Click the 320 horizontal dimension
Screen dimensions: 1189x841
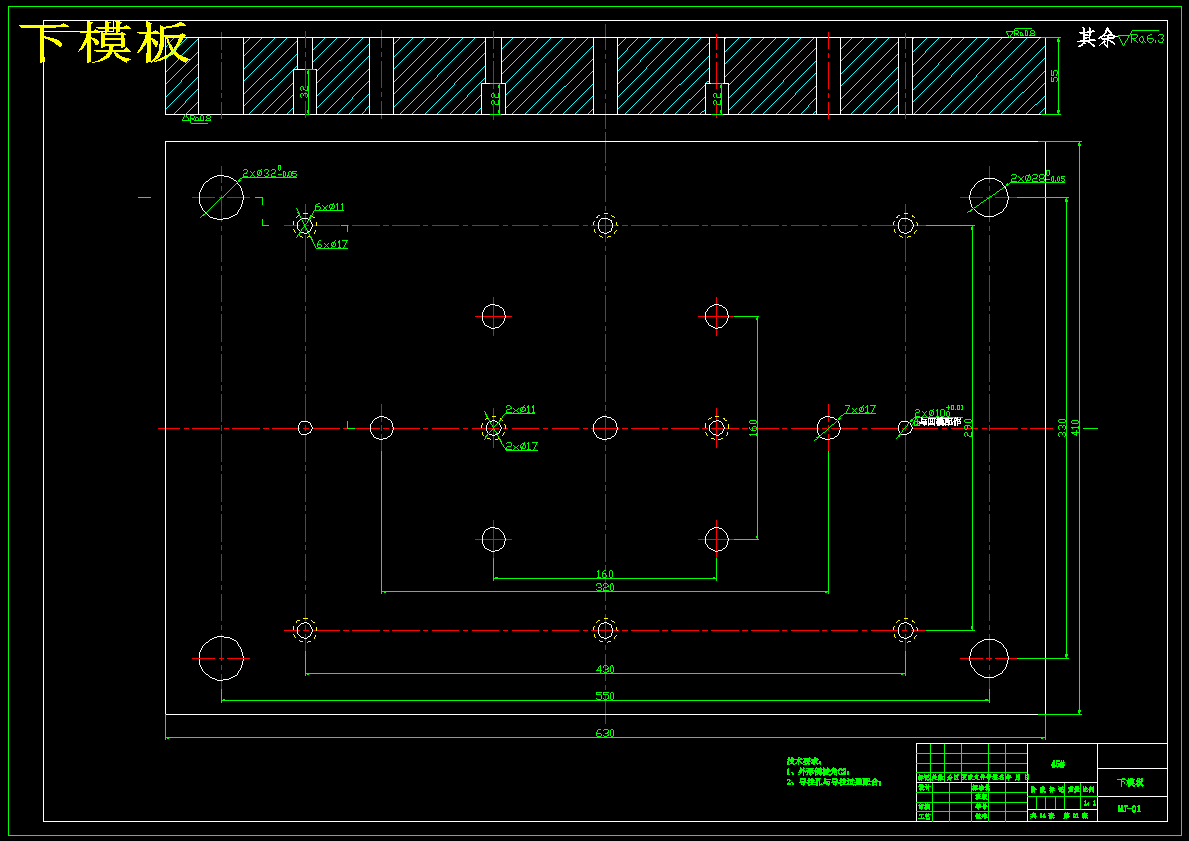tap(605, 587)
